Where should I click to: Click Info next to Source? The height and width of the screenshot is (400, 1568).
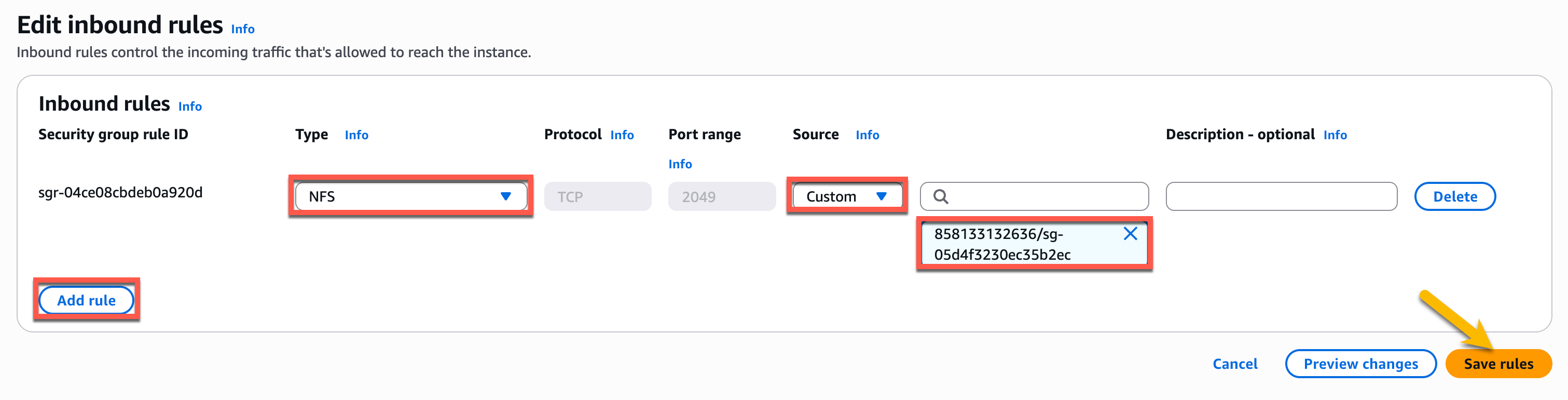pos(868,135)
